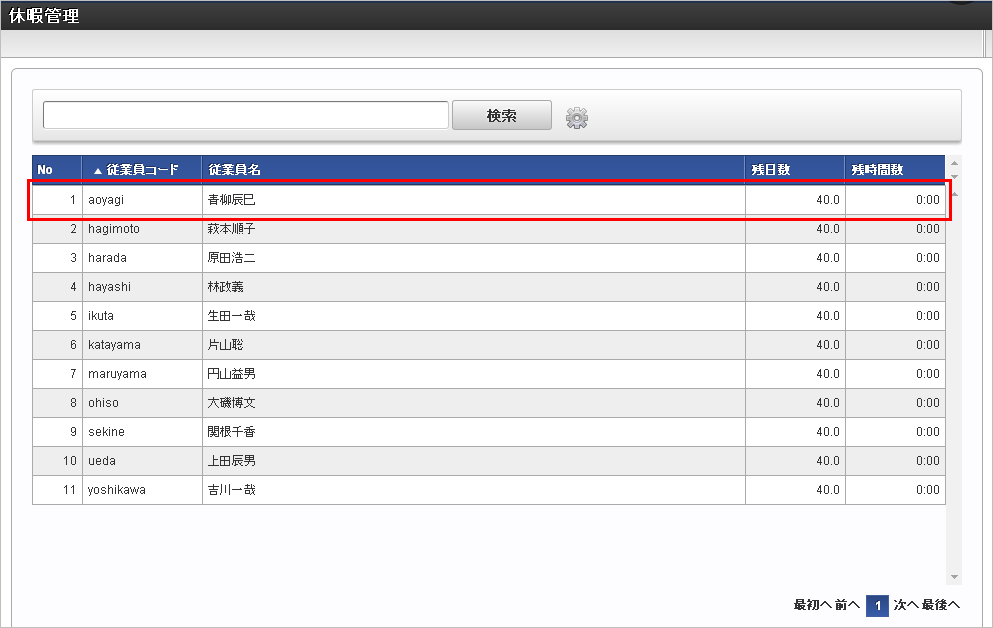This screenshot has width=993, height=628.
Task: Go to 前へ previous page link
Action: pyautogui.click(x=847, y=605)
